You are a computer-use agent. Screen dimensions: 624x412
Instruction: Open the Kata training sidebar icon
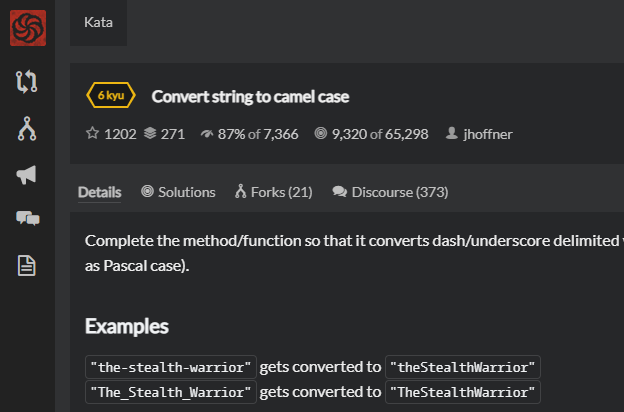coord(27,82)
